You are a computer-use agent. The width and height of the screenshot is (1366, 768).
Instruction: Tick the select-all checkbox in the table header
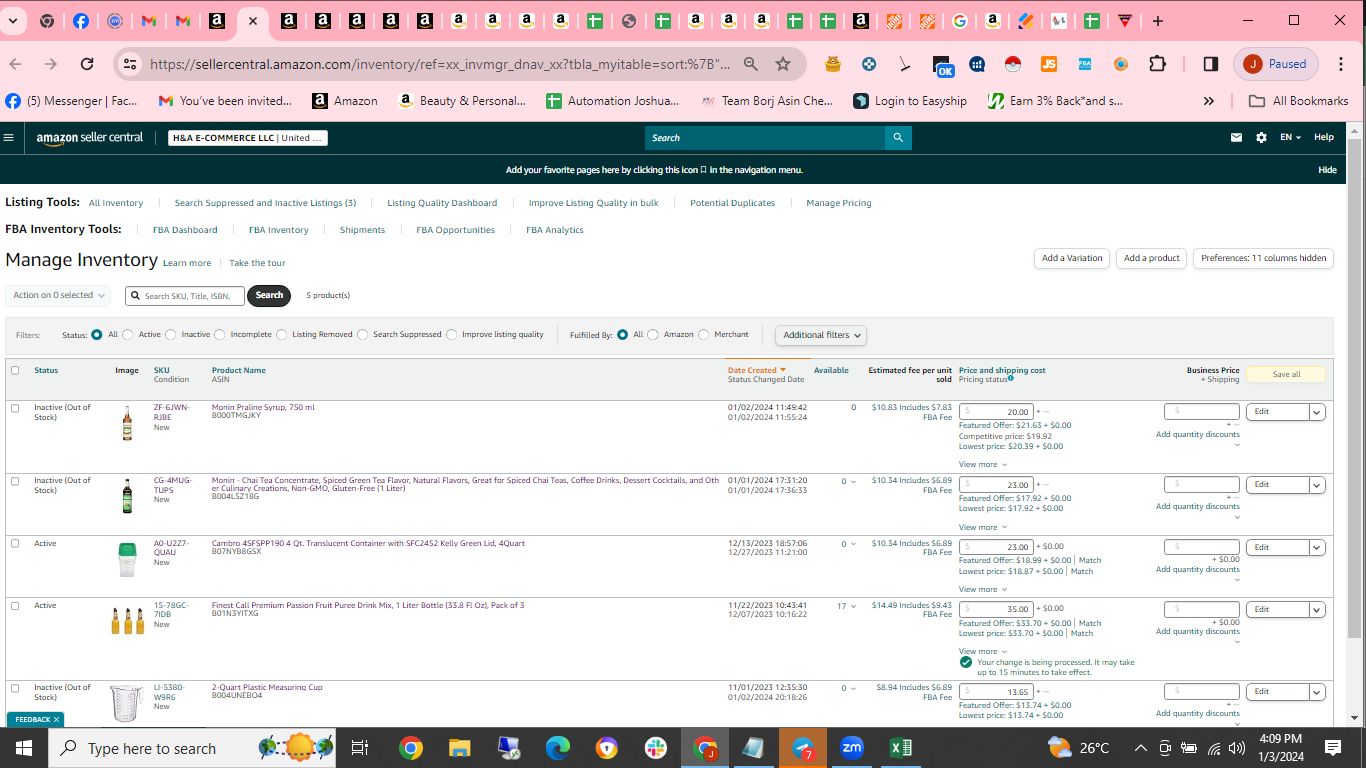15,370
